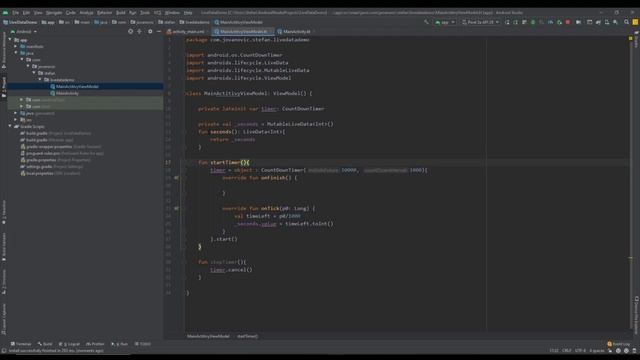Open the Run tool window at bottom
640x360 pixels.
119,344
